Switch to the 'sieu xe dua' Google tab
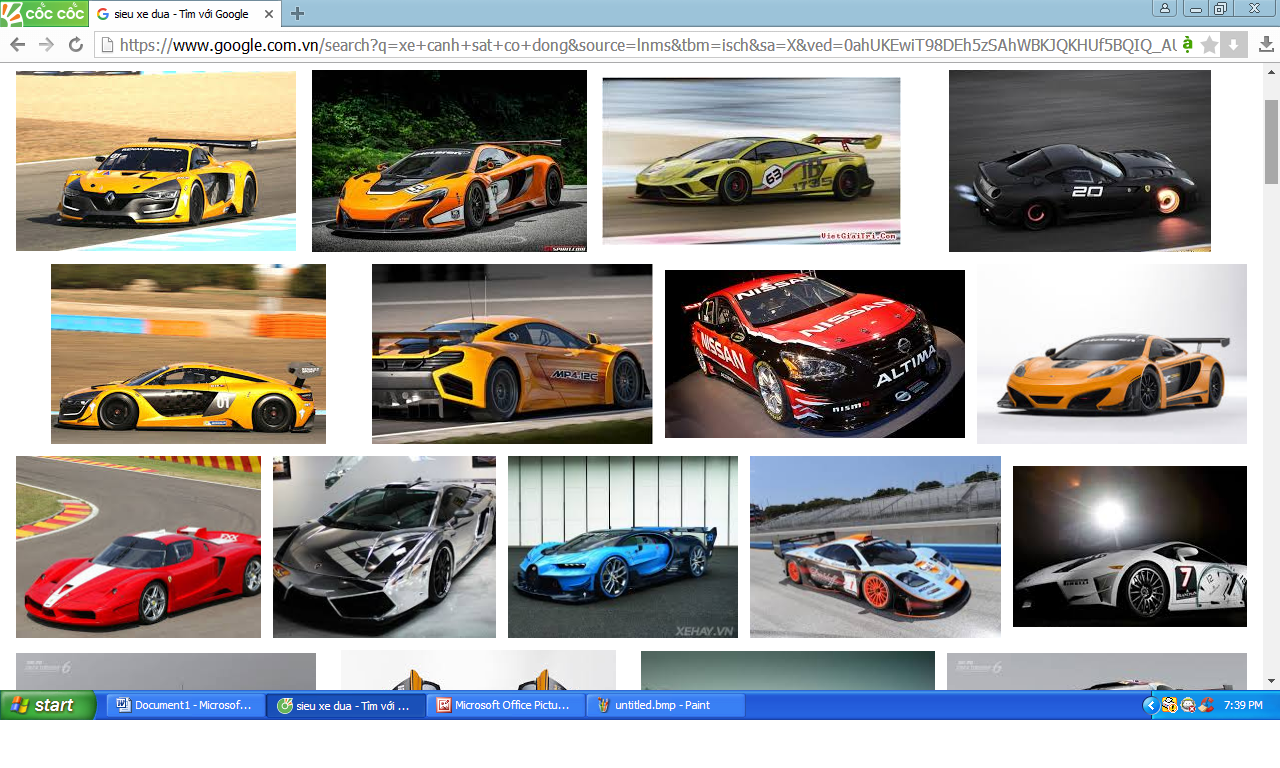The height and width of the screenshot is (768, 1280). [x=180, y=14]
